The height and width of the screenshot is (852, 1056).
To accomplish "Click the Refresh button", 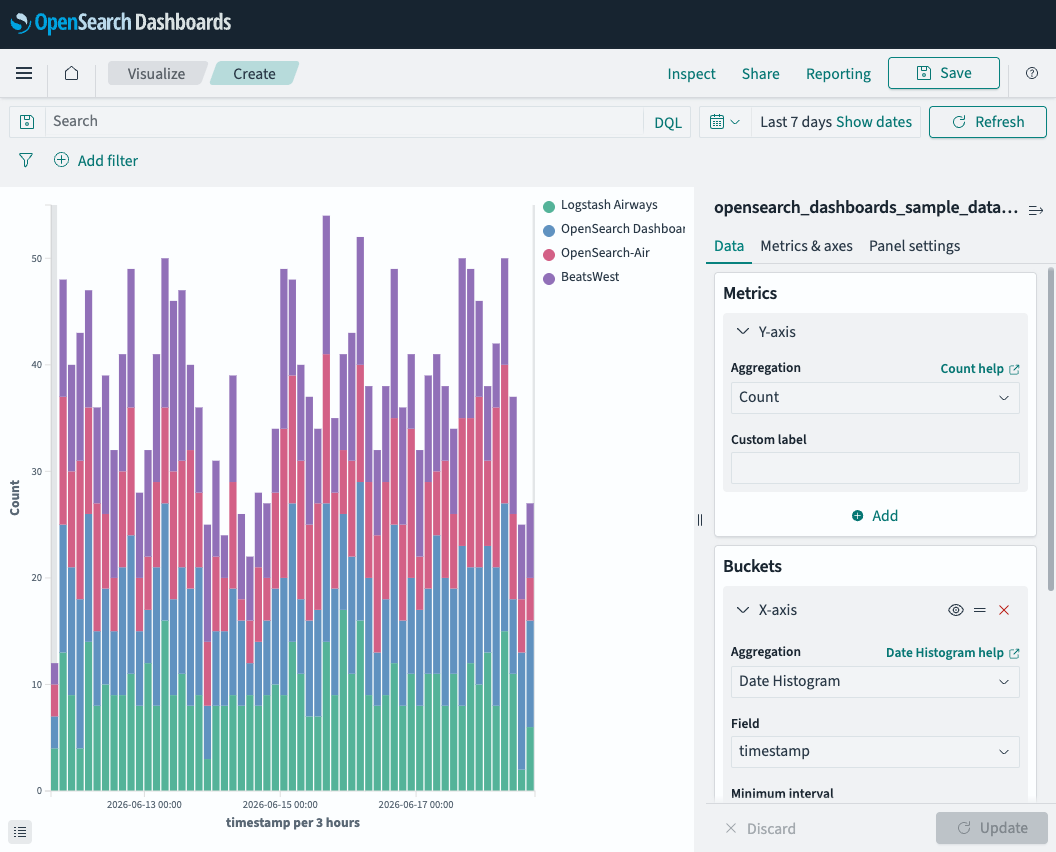I will [x=987, y=122].
